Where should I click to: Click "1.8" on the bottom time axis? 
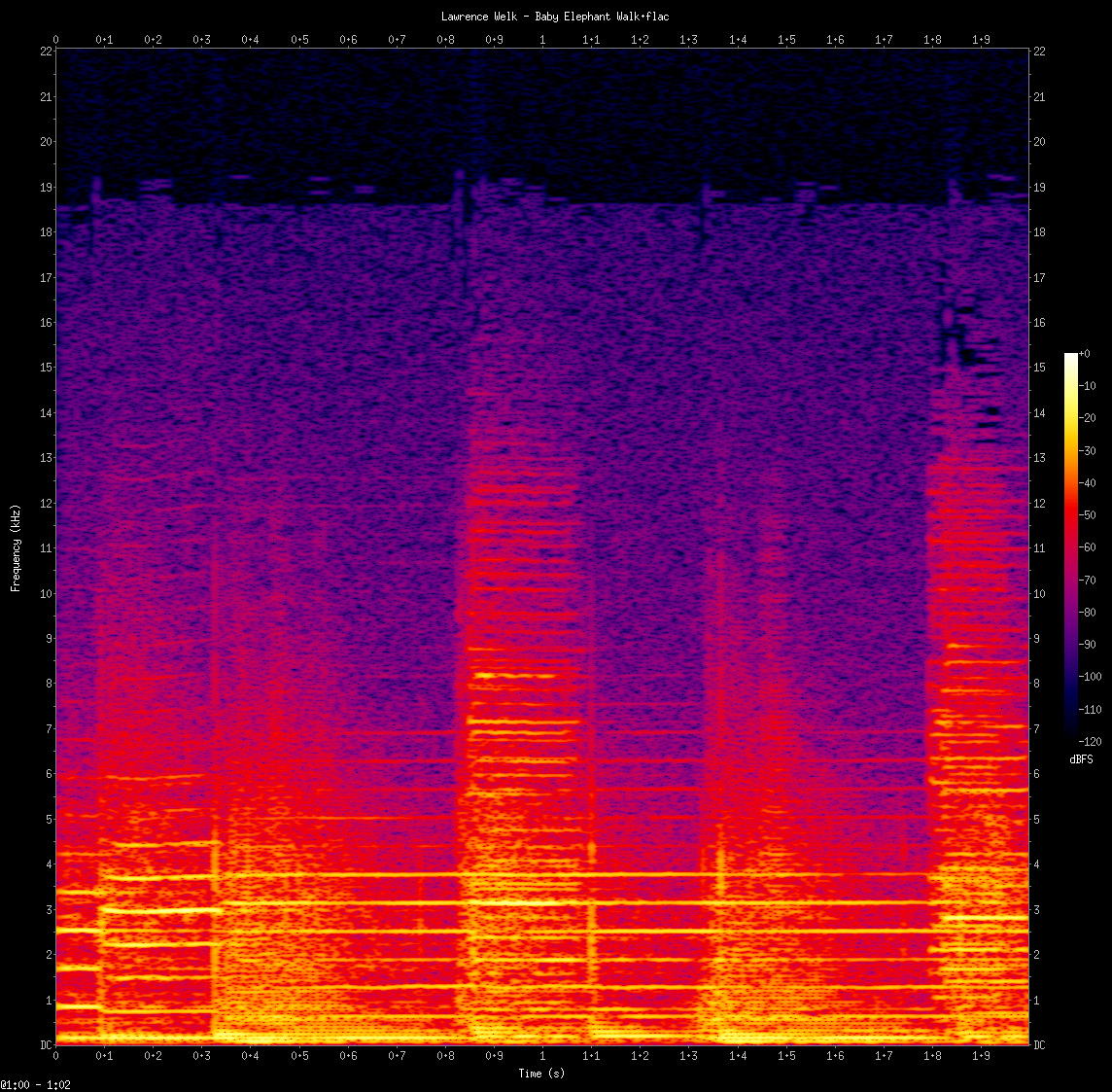(x=932, y=1056)
